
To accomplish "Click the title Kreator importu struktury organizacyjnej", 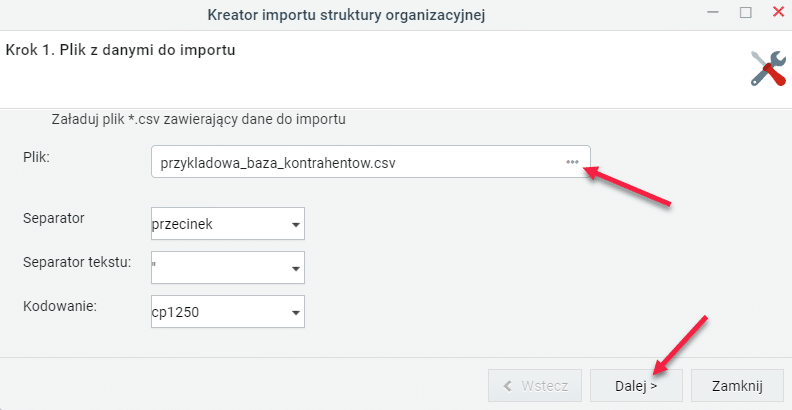I will (346, 15).
